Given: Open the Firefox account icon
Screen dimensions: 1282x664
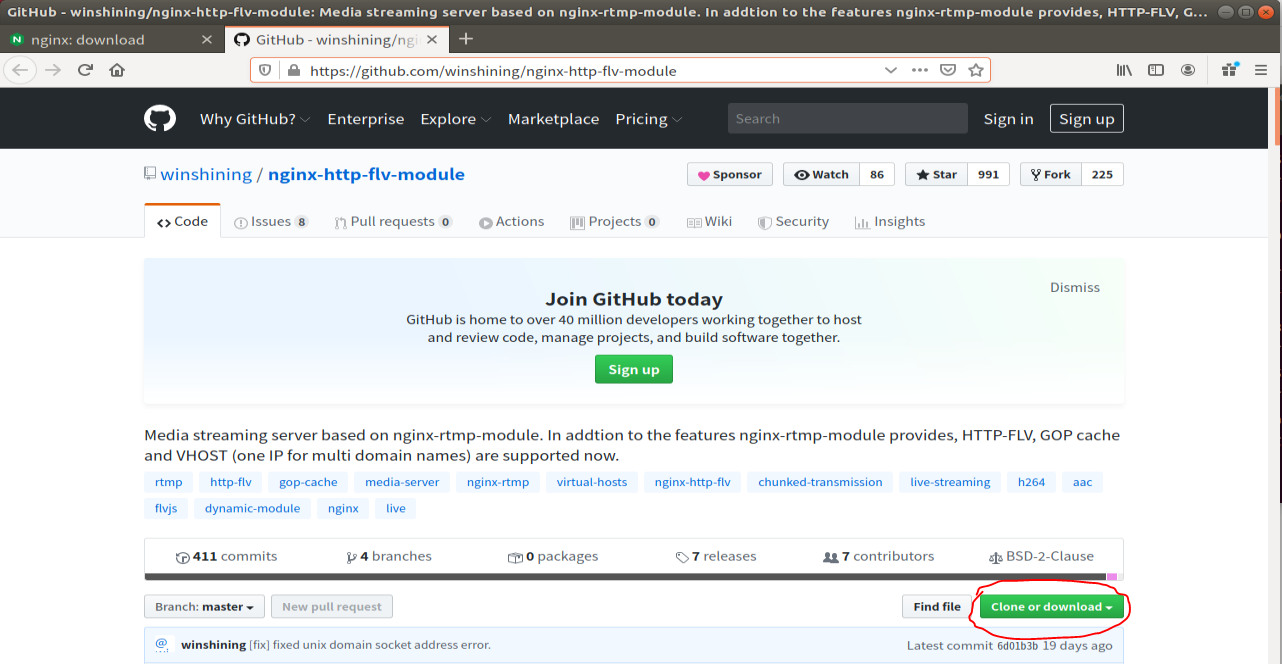Looking at the screenshot, I should coord(1188,70).
